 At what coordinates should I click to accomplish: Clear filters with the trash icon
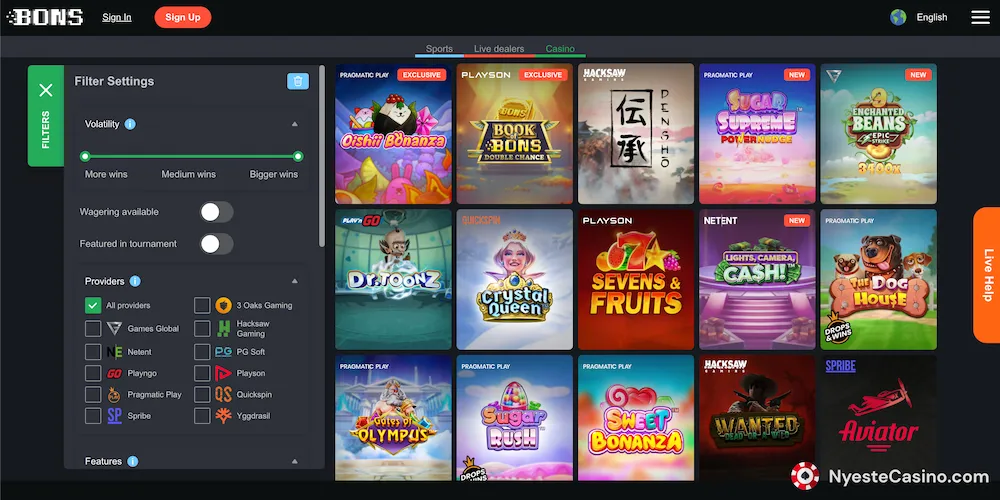pyautogui.click(x=298, y=81)
